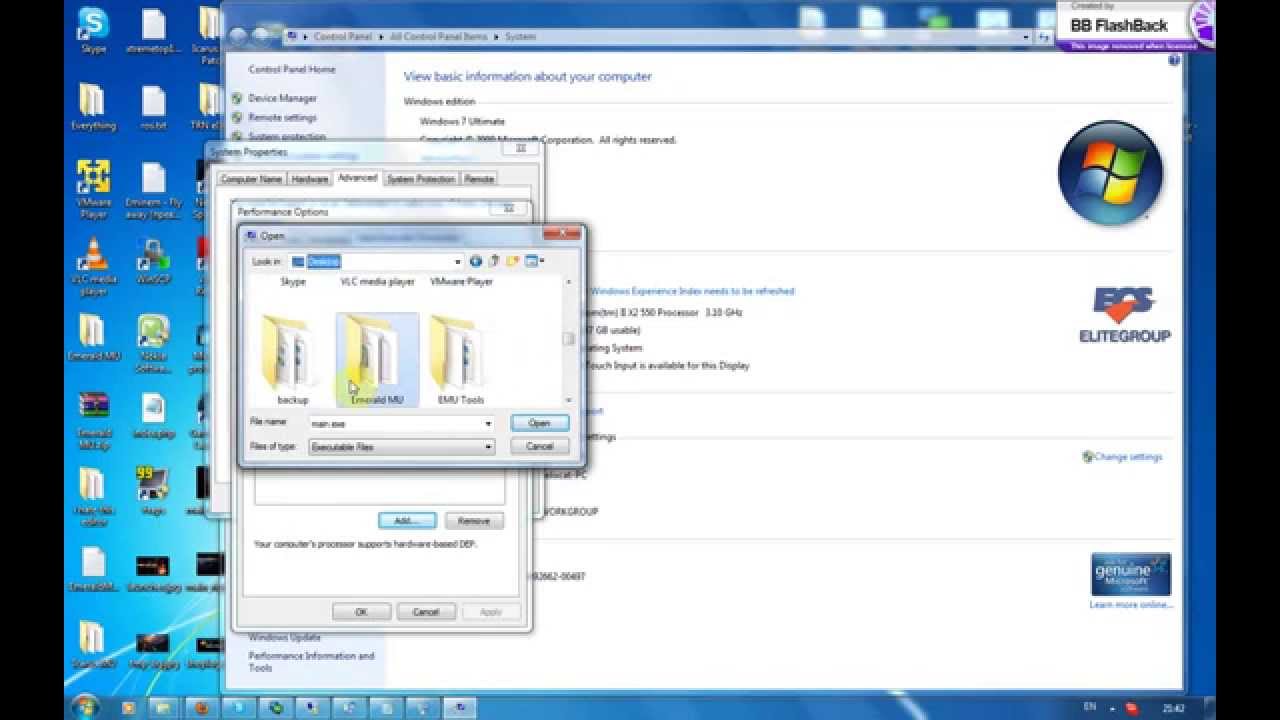Select the Everything folder on the desktop
The image size is (1280, 720).
[93, 107]
